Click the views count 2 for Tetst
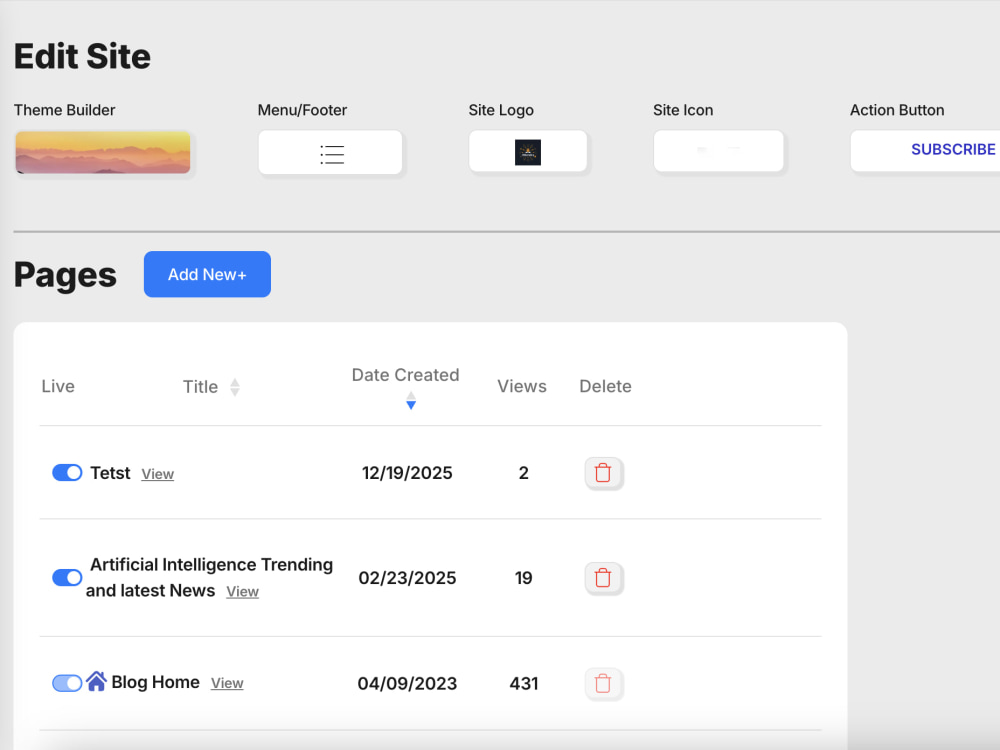The image size is (1000, 750). [524, 473]
